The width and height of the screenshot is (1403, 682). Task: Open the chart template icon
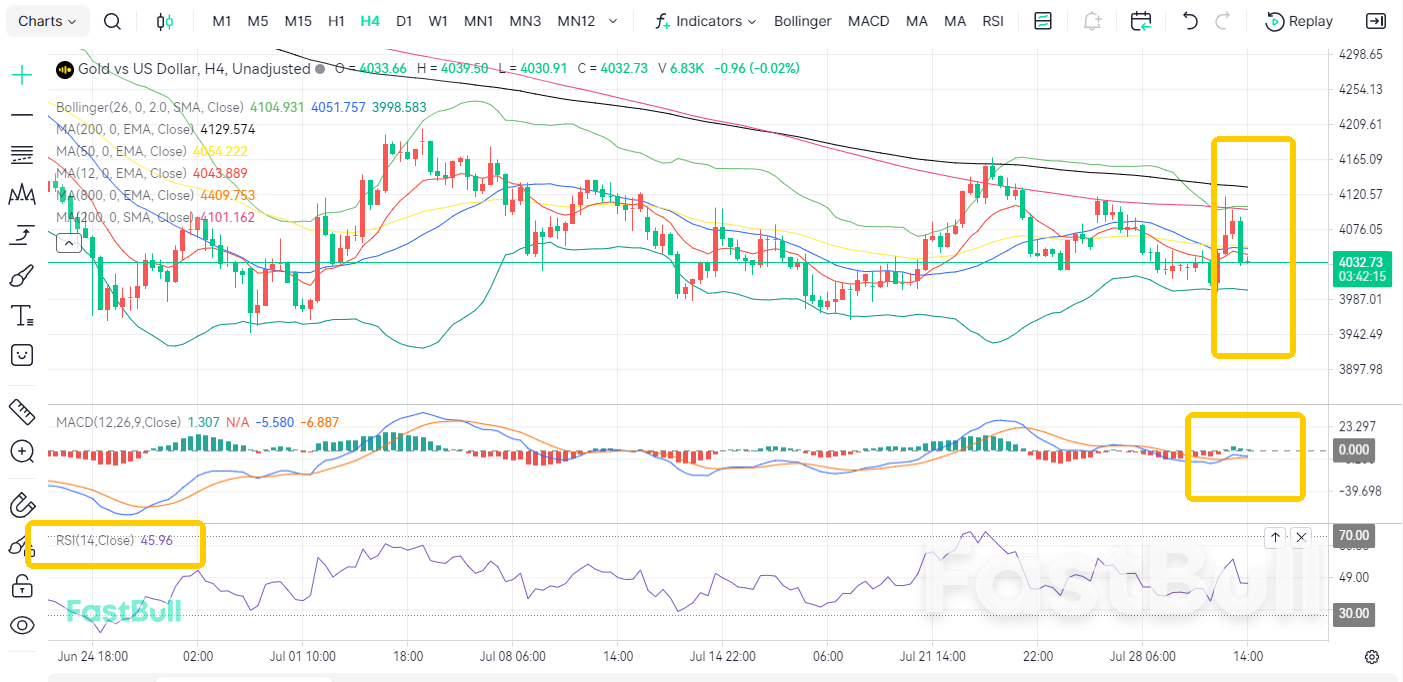[x=1043, y=21]
